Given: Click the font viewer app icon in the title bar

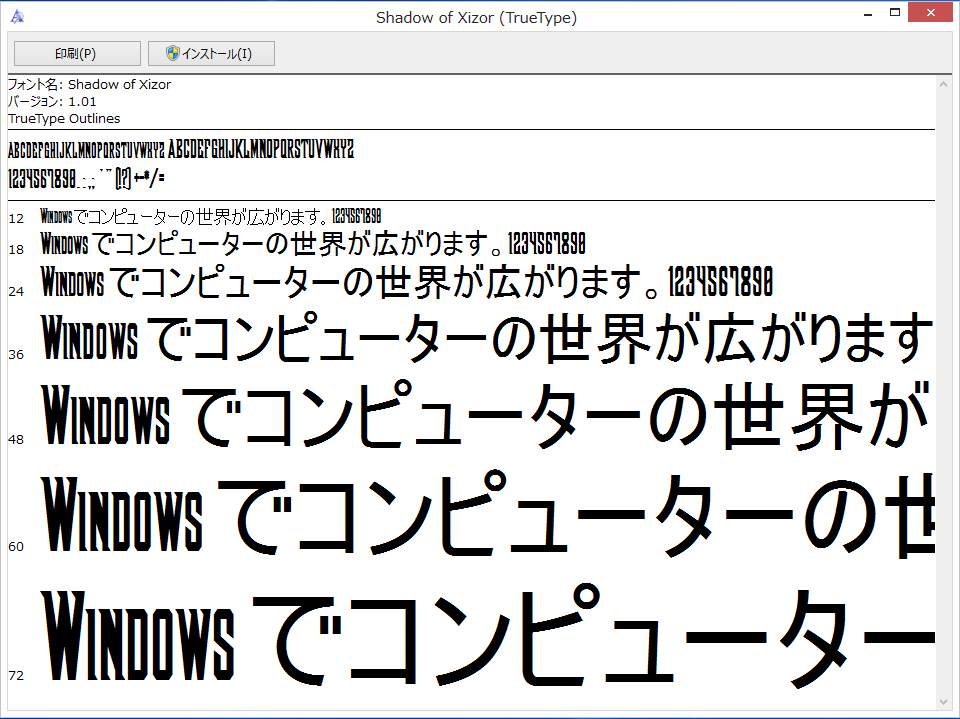Looking at the screenshot, I should point(18,17).
